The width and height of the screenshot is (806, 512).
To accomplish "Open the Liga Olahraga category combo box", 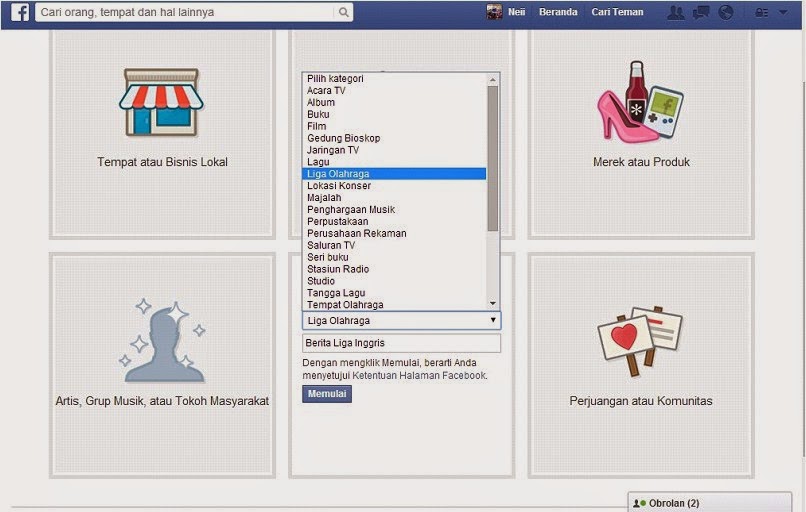I will [401, 320].
